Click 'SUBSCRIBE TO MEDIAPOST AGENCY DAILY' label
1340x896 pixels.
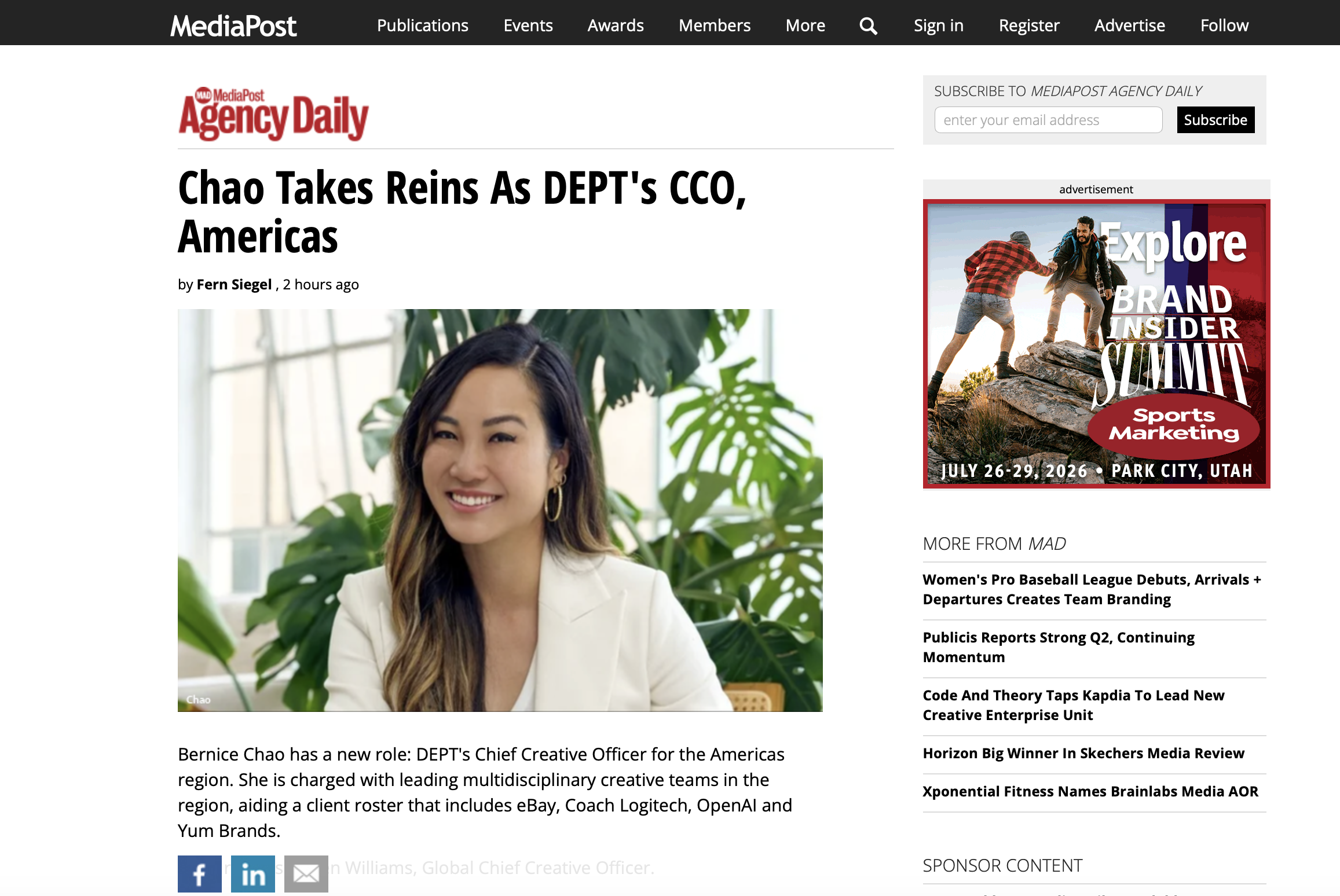pos(1068,91)
